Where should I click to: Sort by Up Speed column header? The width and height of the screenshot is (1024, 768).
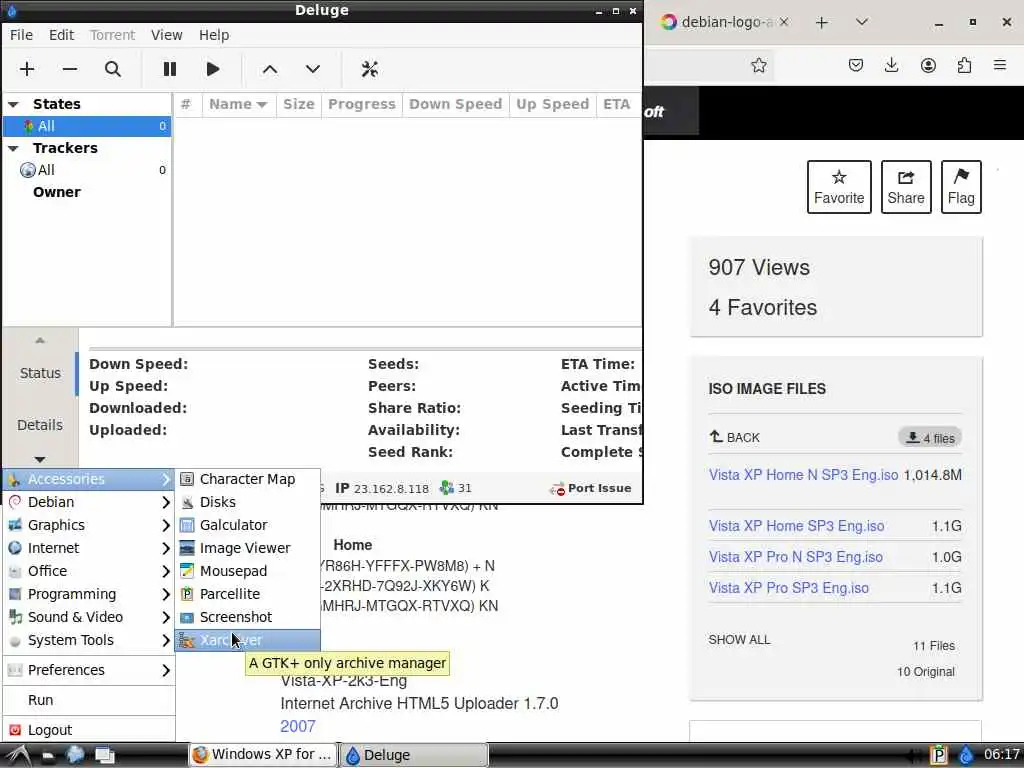[x=552, y=104]
